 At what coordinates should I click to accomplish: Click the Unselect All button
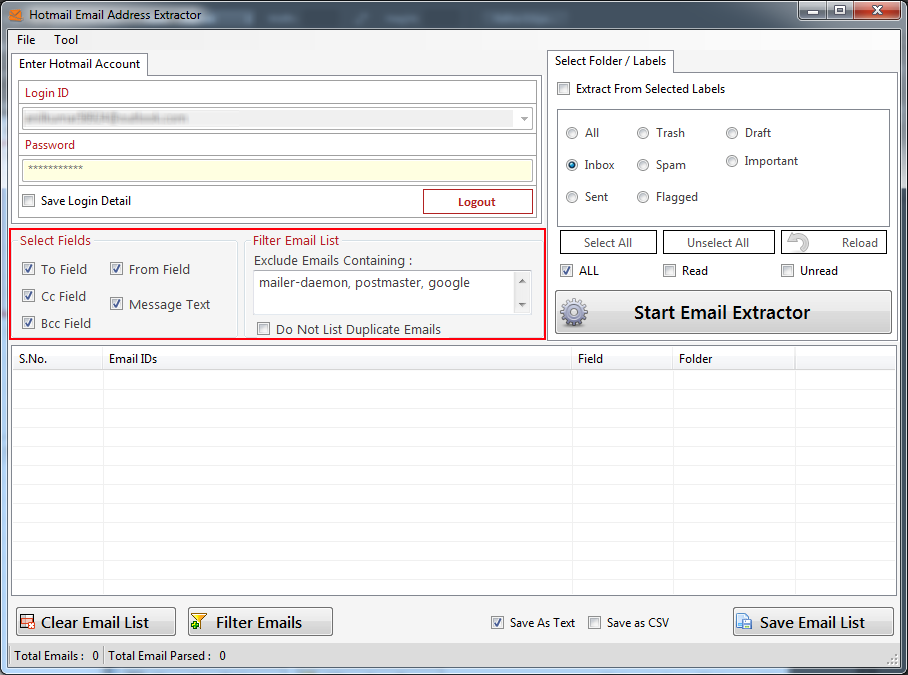click(718, 242)
